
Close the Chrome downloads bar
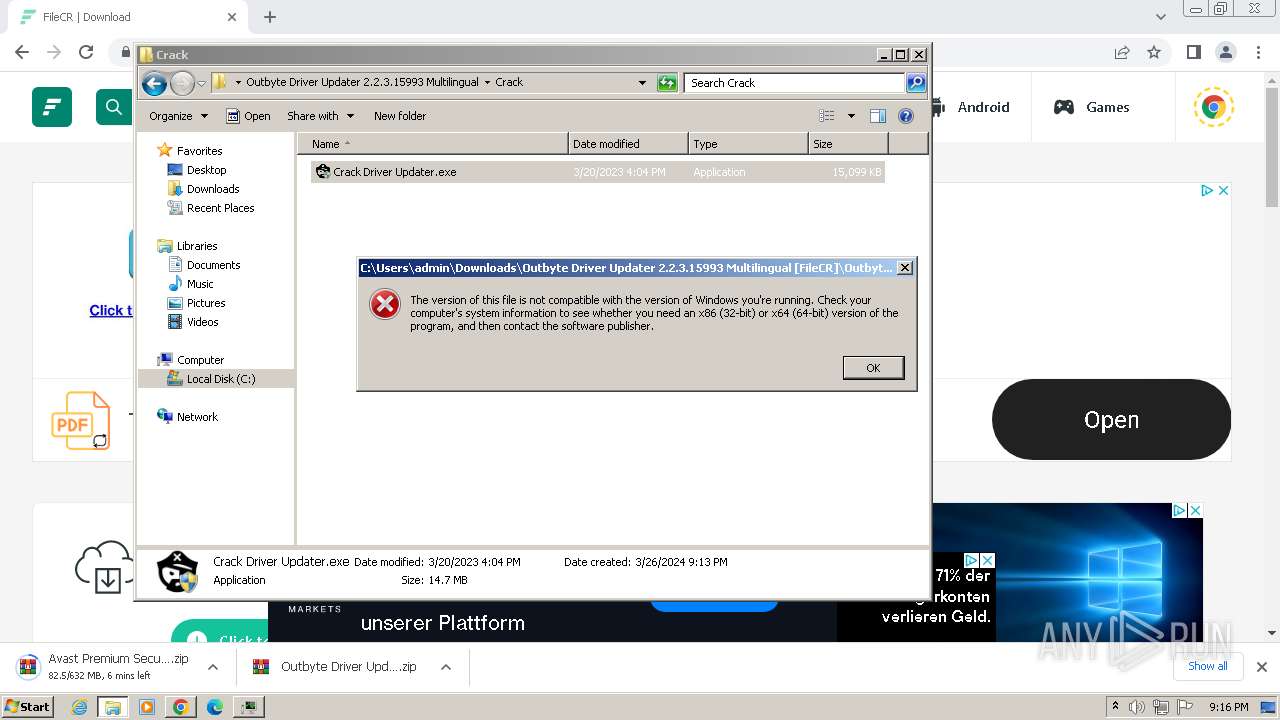coord(1262,667)
